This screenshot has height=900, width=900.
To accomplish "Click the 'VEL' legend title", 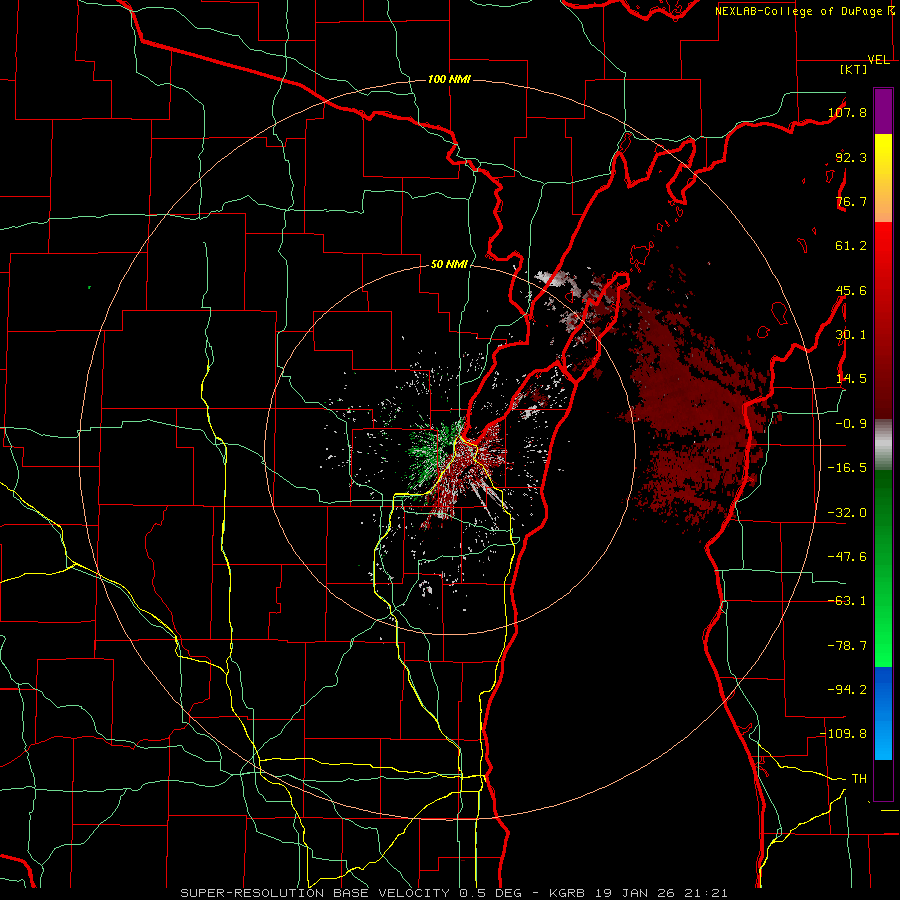I will pyautogui.click(x=878, y=60).
